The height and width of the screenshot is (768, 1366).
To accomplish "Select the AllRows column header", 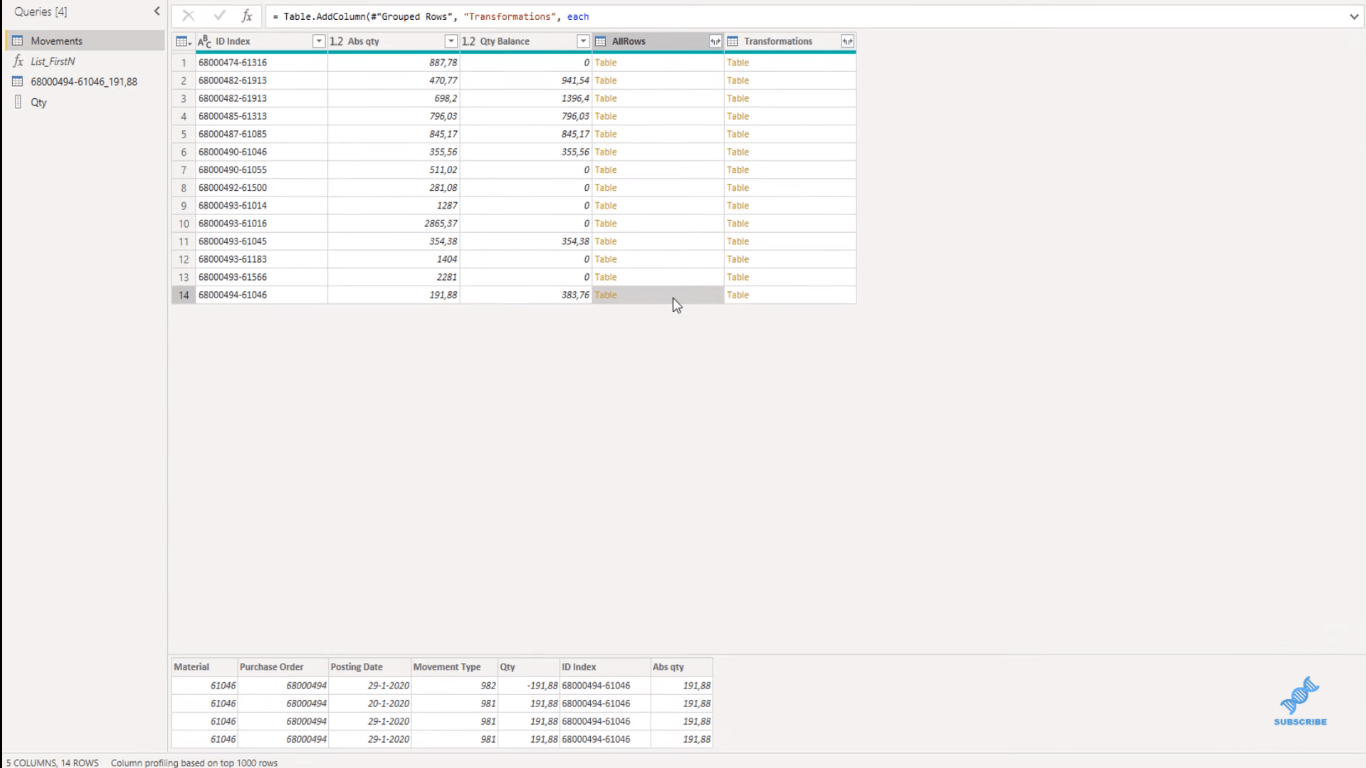I will point(657,41).
